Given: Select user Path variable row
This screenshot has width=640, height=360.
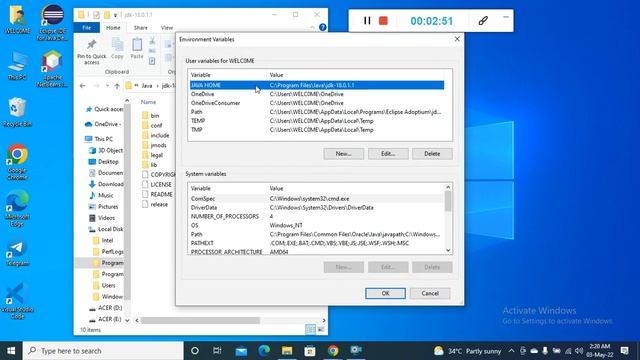Looking at the screenshot, I should (317, 112).
